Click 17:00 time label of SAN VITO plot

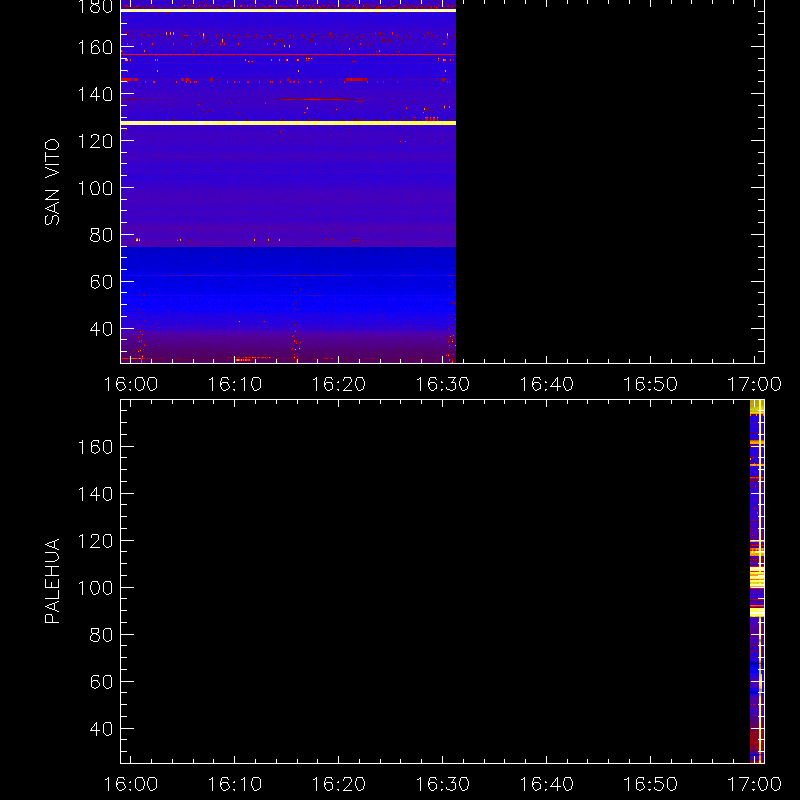coord(754,384)
